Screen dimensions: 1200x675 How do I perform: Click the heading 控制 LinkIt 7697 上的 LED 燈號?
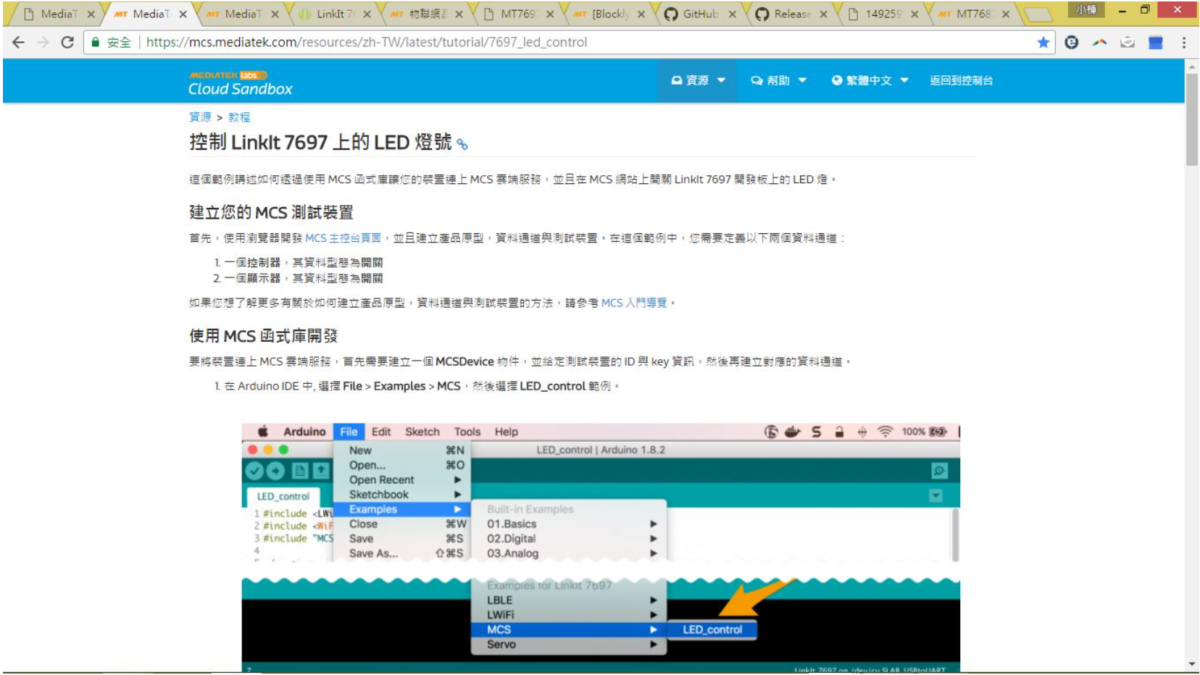(x=321, y=142)
